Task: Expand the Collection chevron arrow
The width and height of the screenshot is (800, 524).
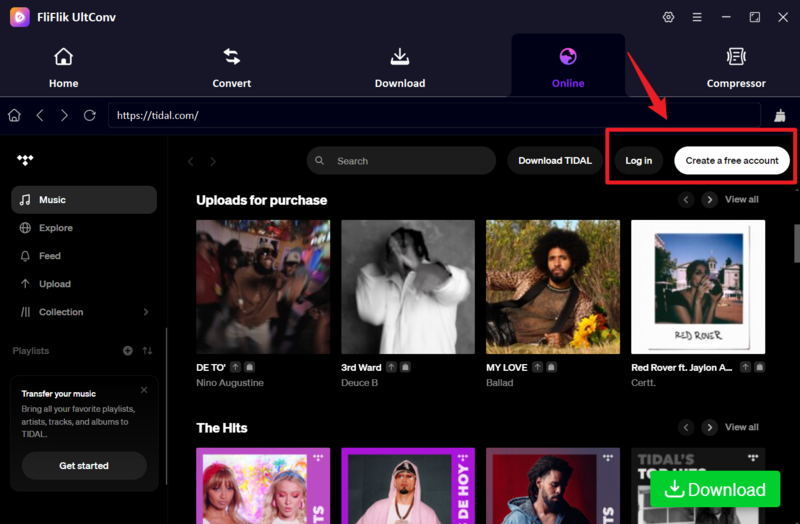Action: pos(146,312)
